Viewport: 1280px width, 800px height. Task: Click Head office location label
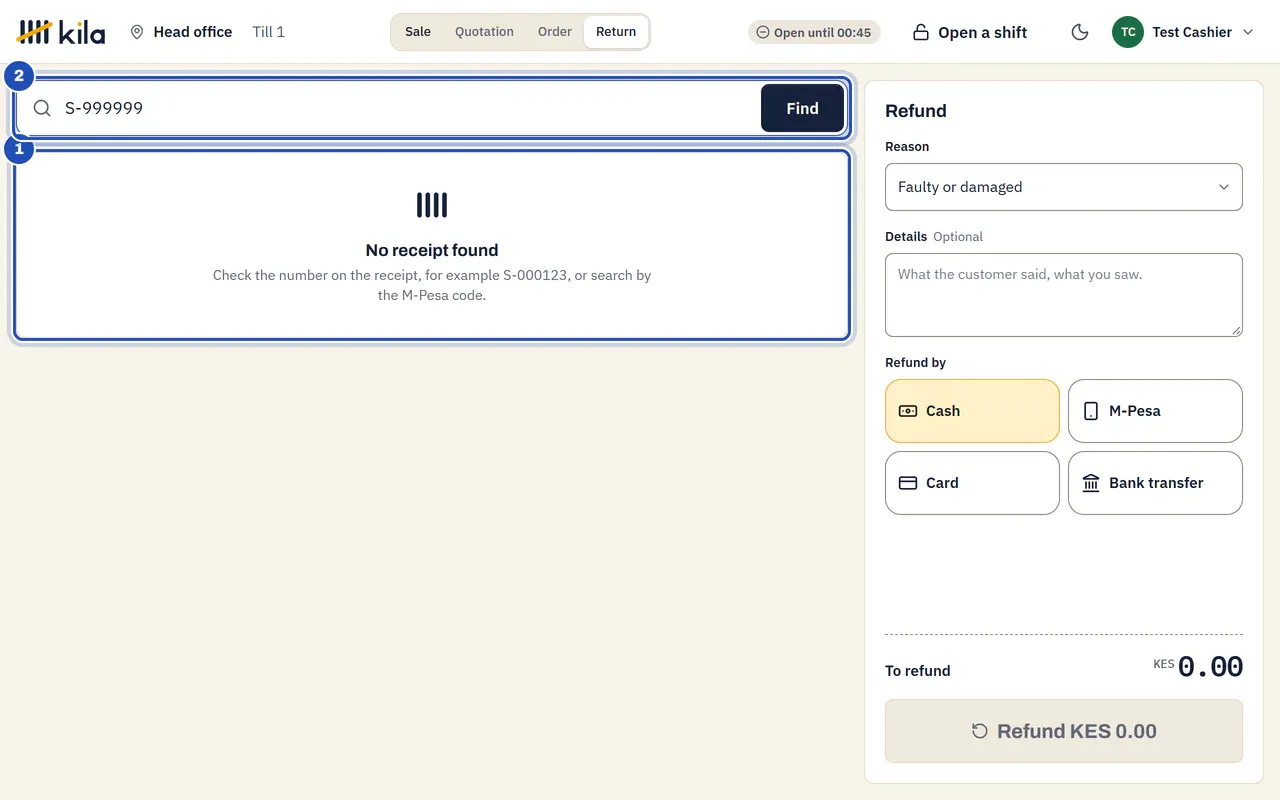(x=193, y=32)
